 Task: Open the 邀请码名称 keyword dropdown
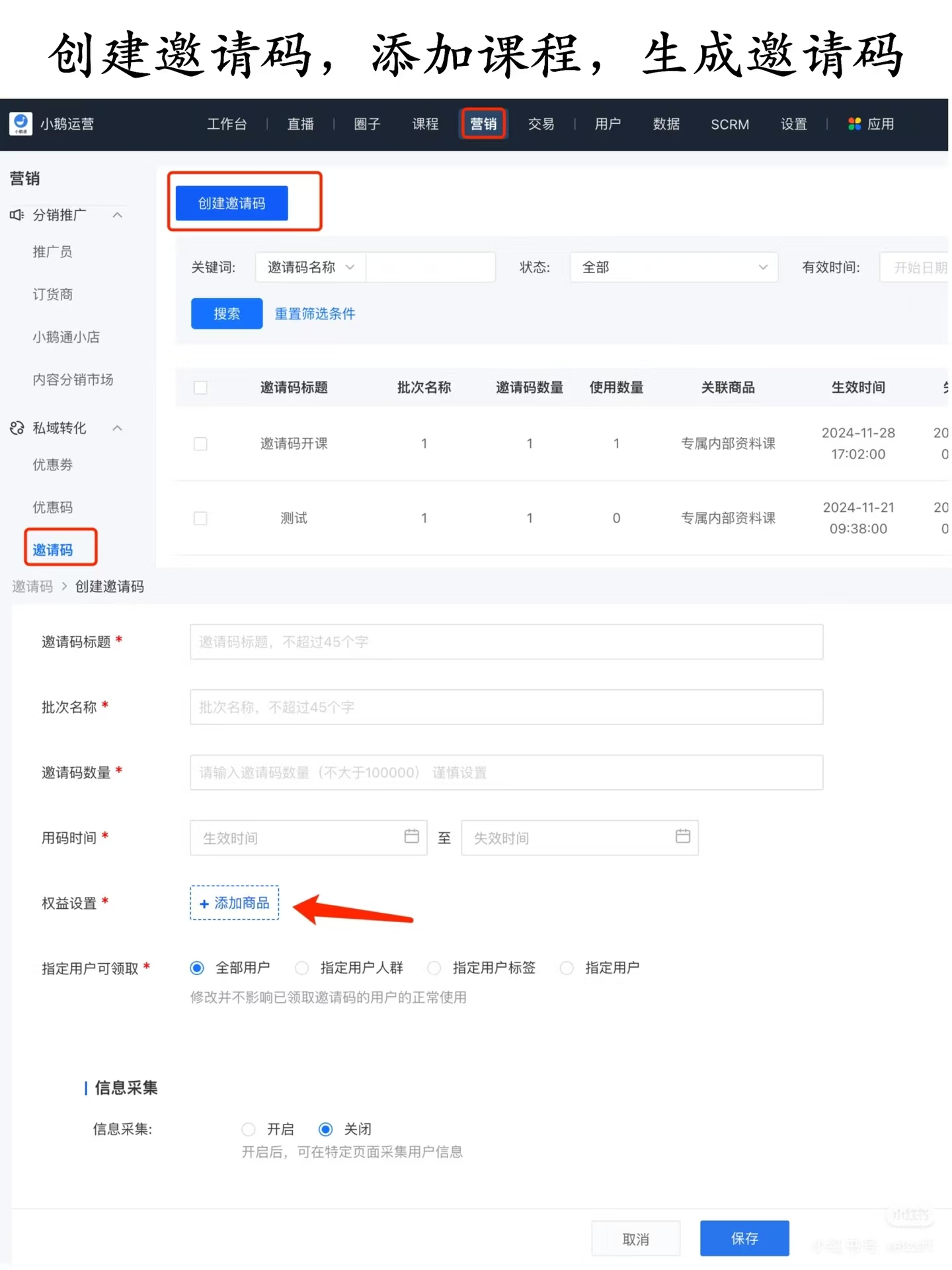(311, 267)
